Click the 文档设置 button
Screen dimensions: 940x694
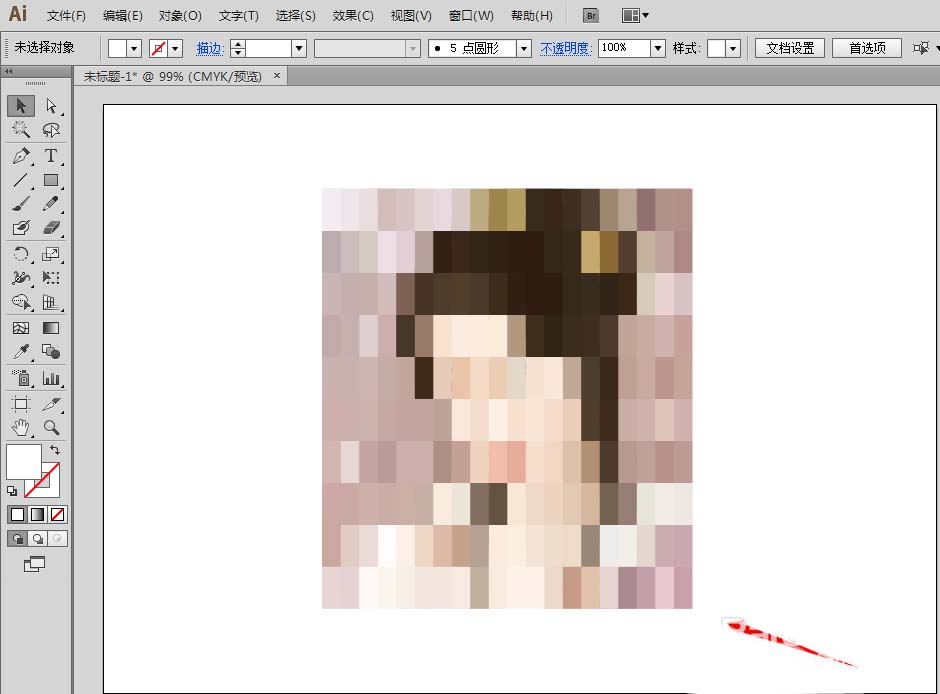(790, 48)
